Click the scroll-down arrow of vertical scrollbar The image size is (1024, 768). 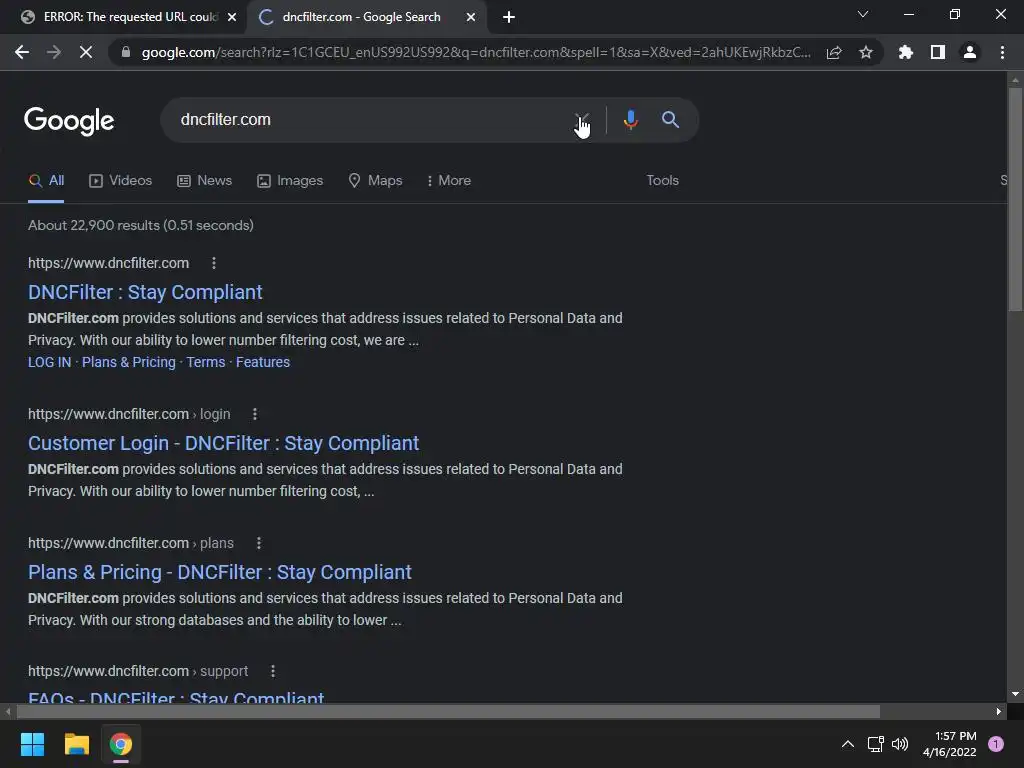[x=1015, y=694]
